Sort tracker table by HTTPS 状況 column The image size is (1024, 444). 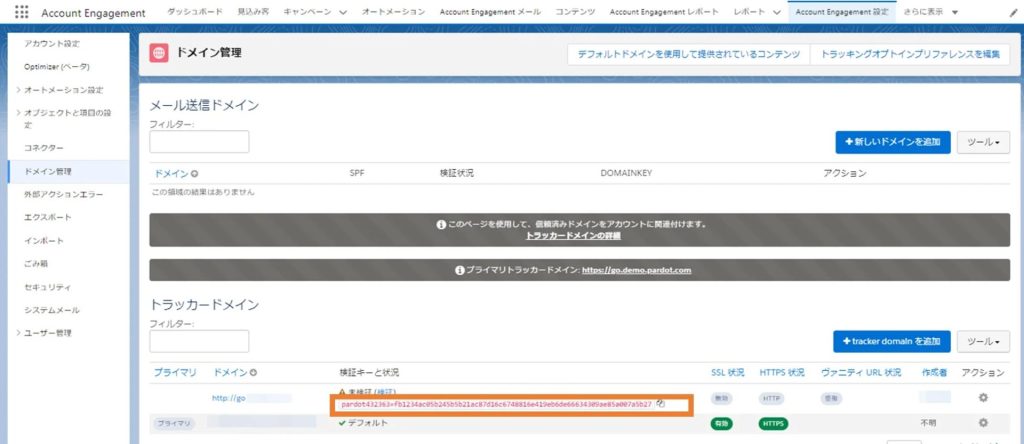coord(782,373)
